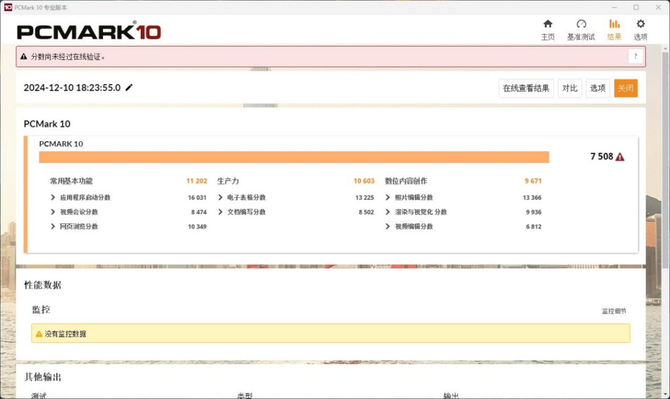Click the 在线查看结果 button

point(526,88)
